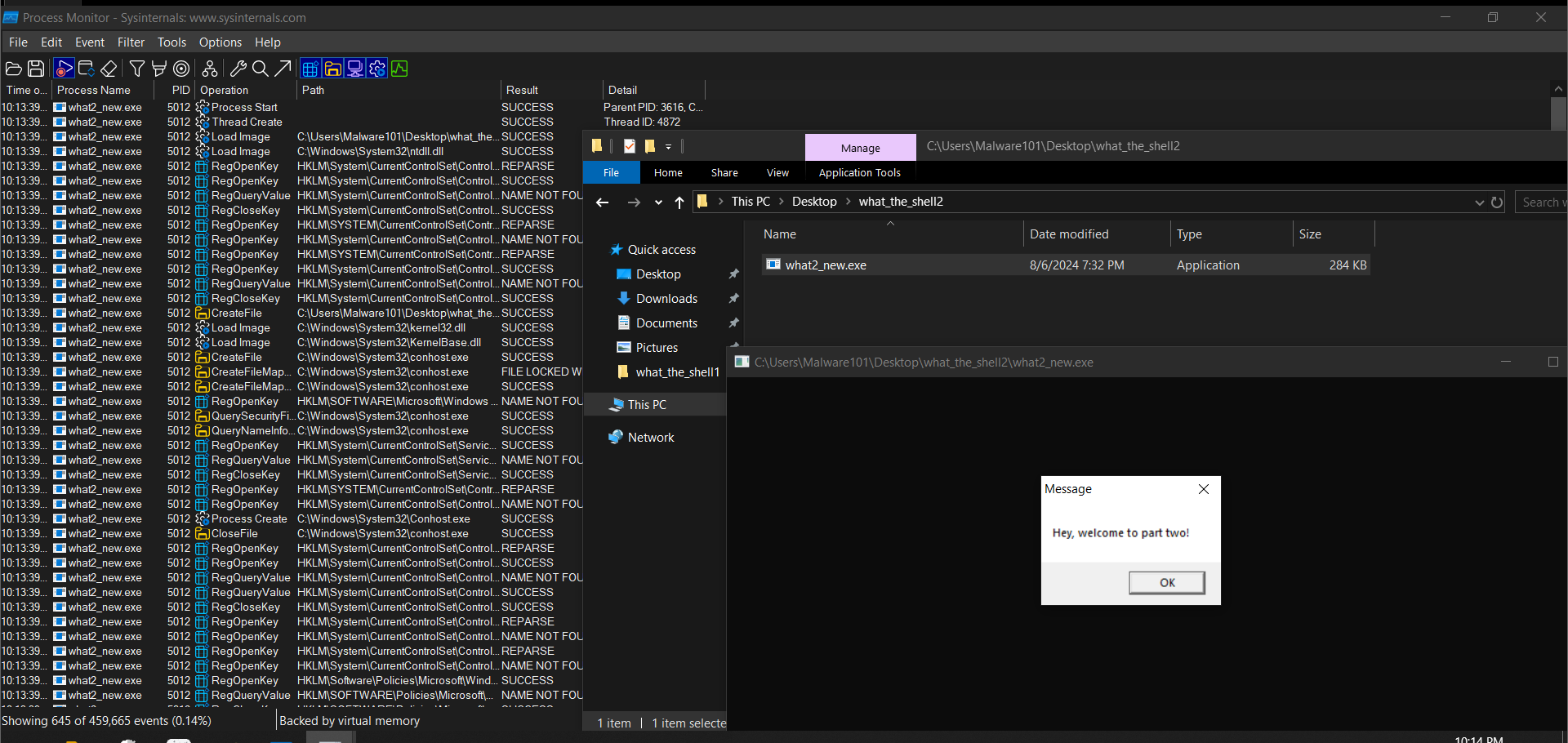Show the Process Tree icon
This screenshot has height=743, width=1568.
210,69
